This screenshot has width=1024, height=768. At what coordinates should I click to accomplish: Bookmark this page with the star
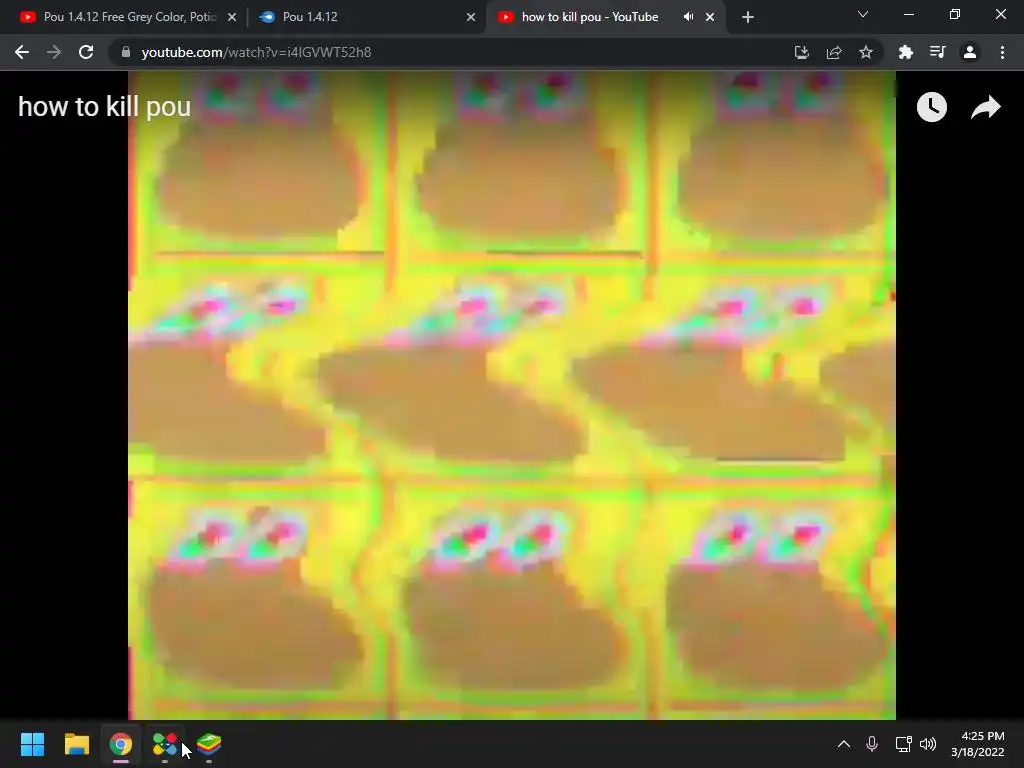866,52
